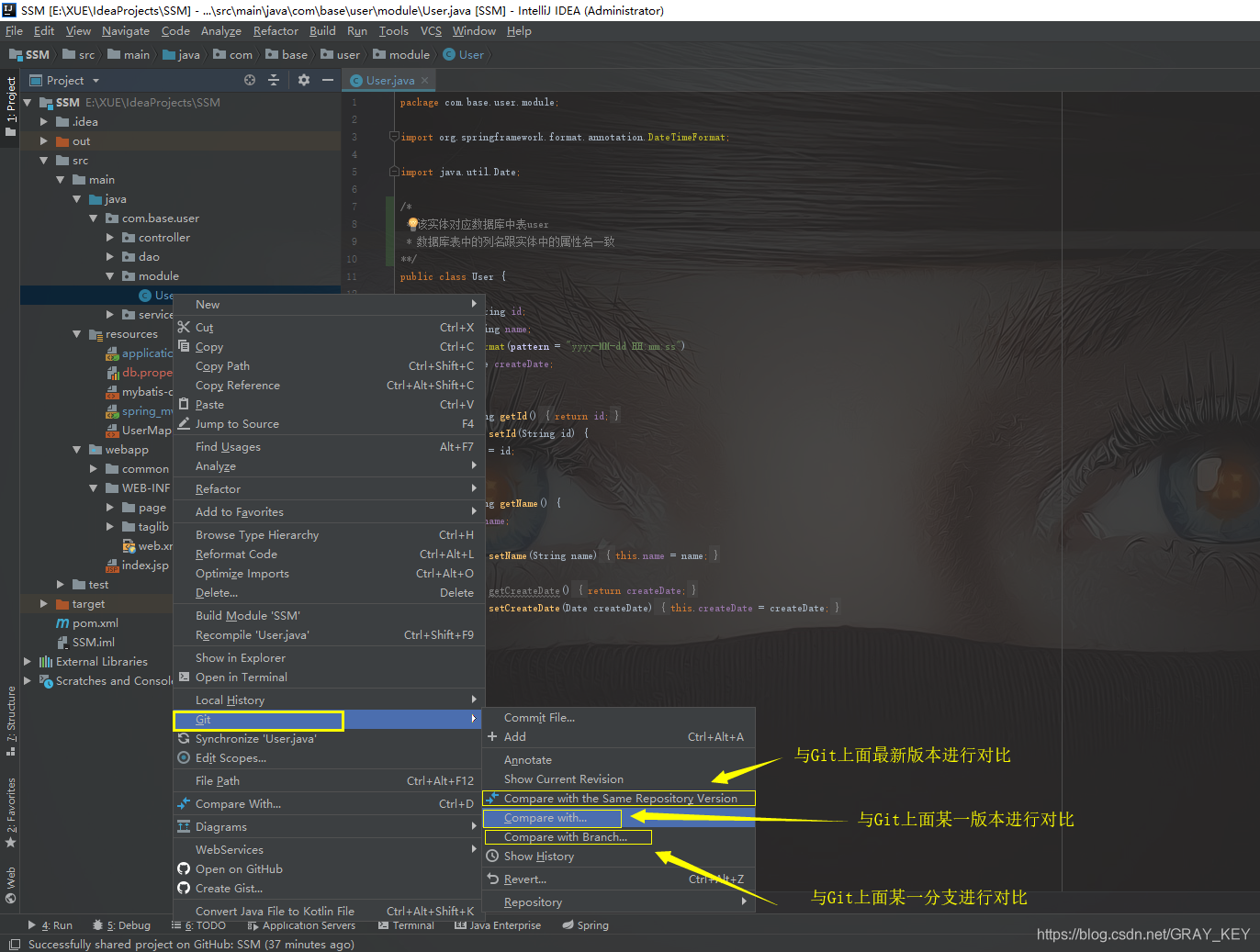Click the 'module' breadcrumb in navigation bar
1260x952 pixels.
click(401, 55)
